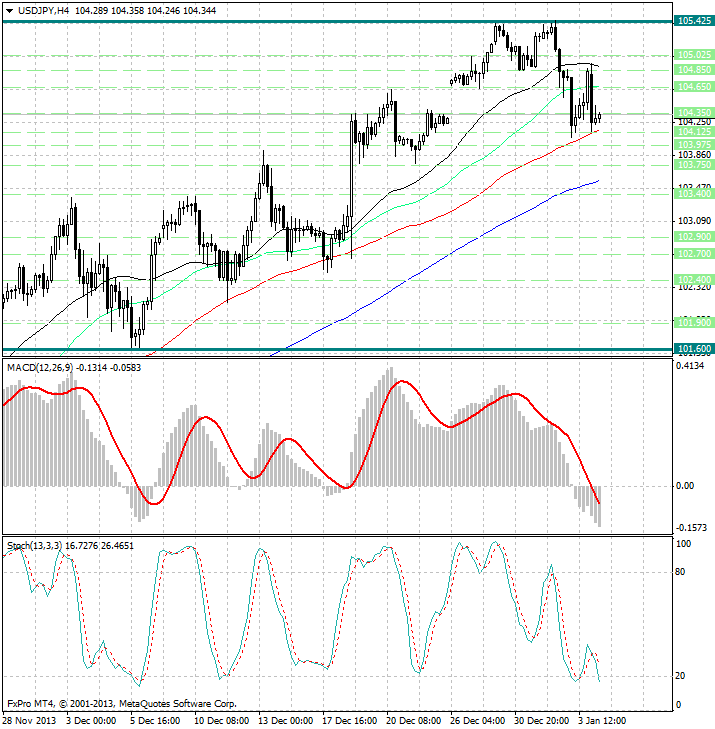Click the MACD -0.1573 scale minimum value
The image size is (715, 729).
pyautogui.click(x=691, y=528)
